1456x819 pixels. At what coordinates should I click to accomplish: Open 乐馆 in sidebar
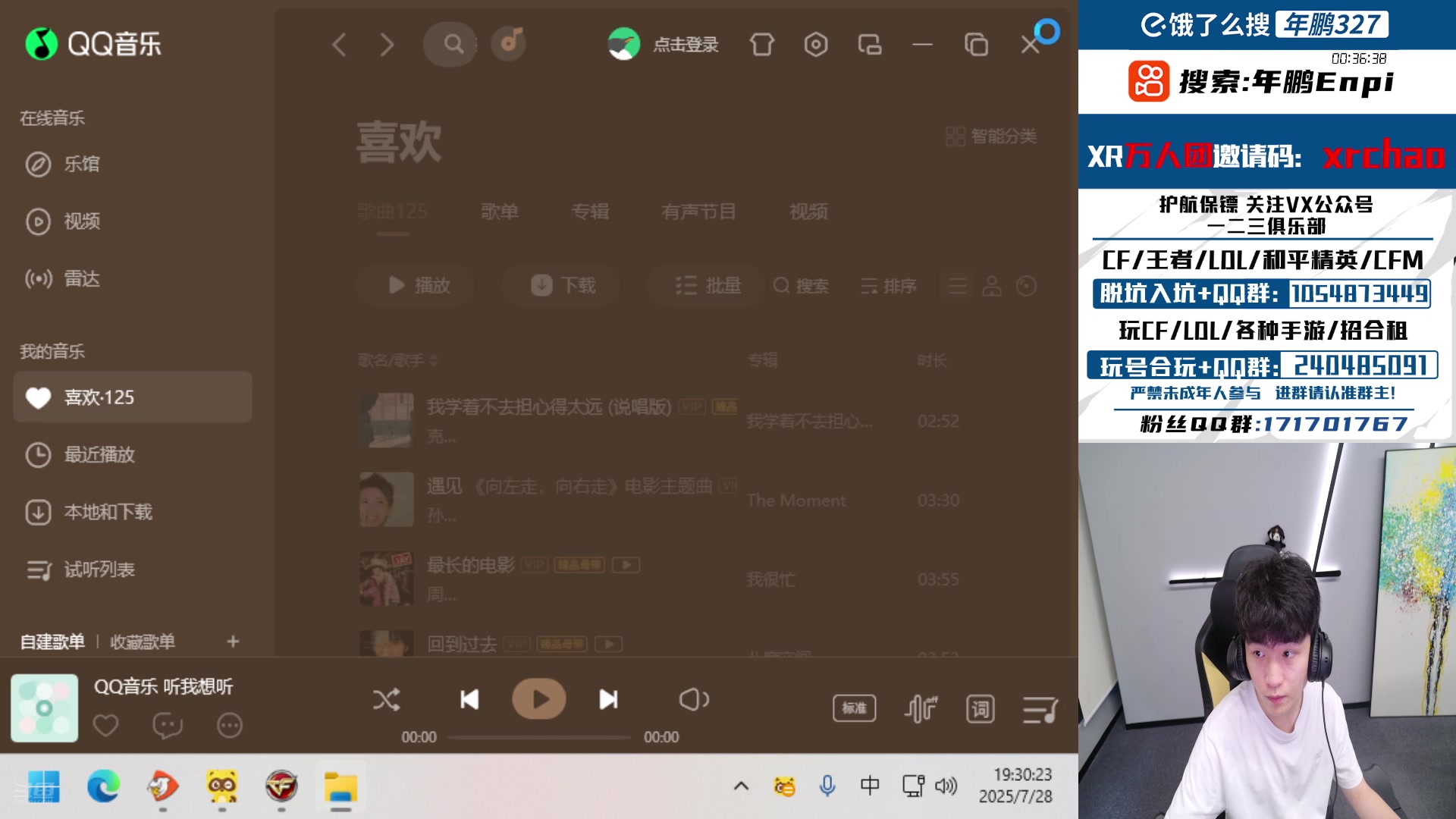62,164
